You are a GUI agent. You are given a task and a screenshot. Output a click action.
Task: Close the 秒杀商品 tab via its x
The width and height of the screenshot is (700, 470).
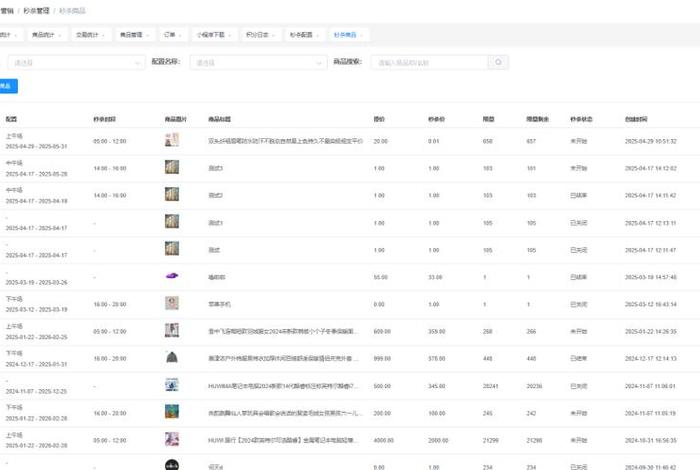coord(362,35)
